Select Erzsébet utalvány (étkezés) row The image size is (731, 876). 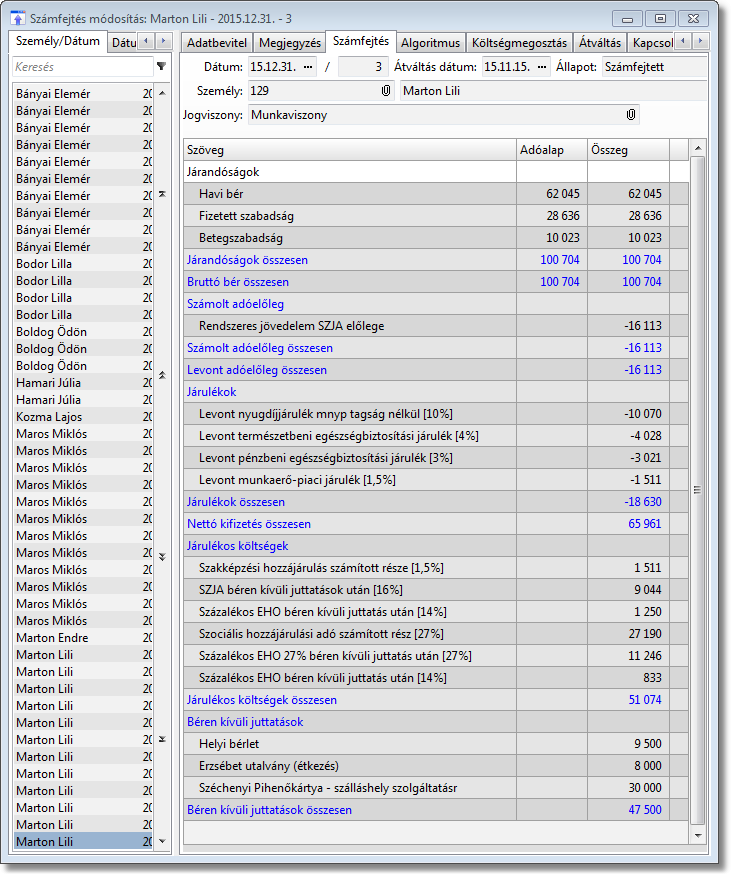436,766
